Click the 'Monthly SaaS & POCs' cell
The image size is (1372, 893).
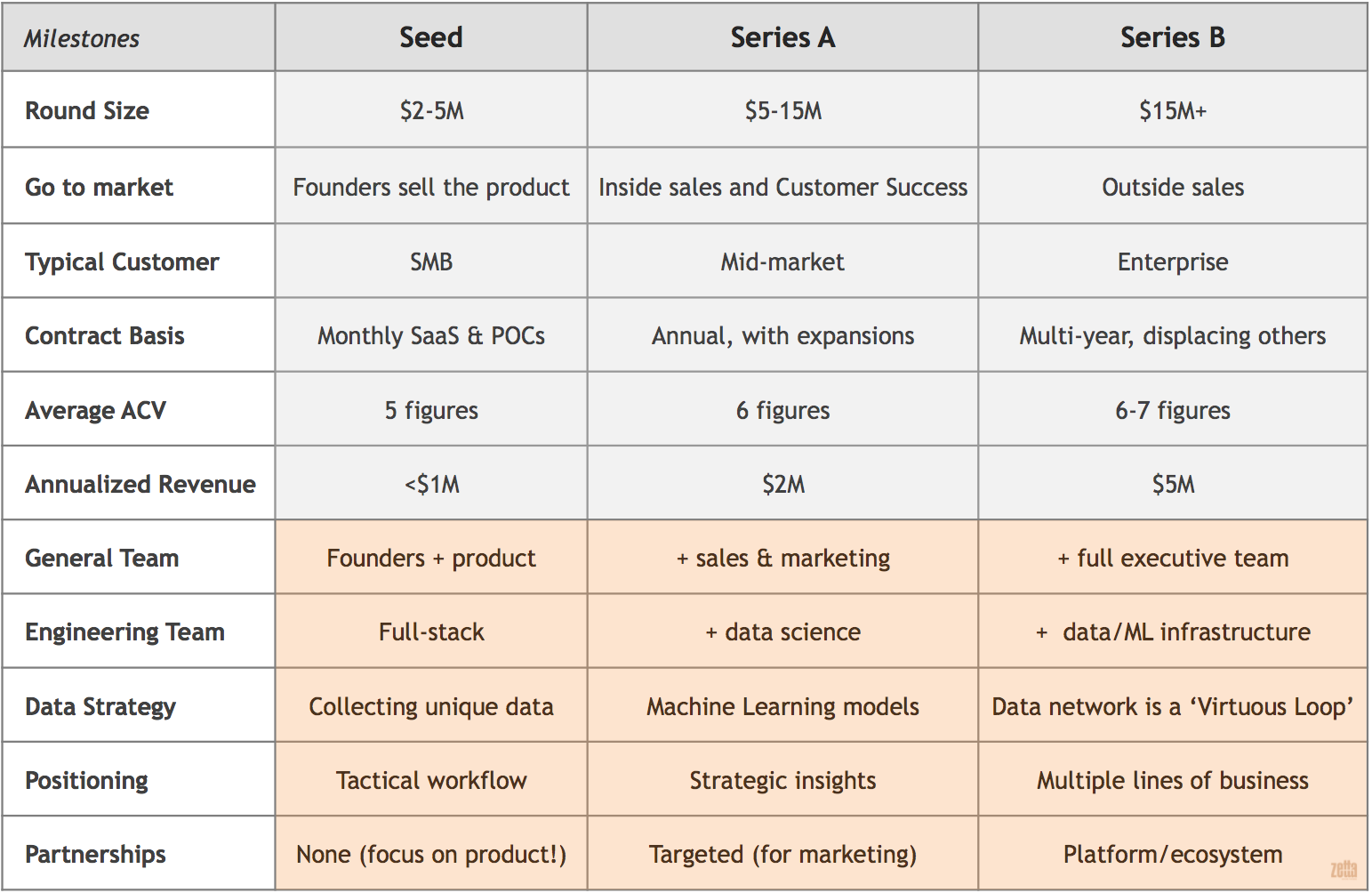point(431,335)
